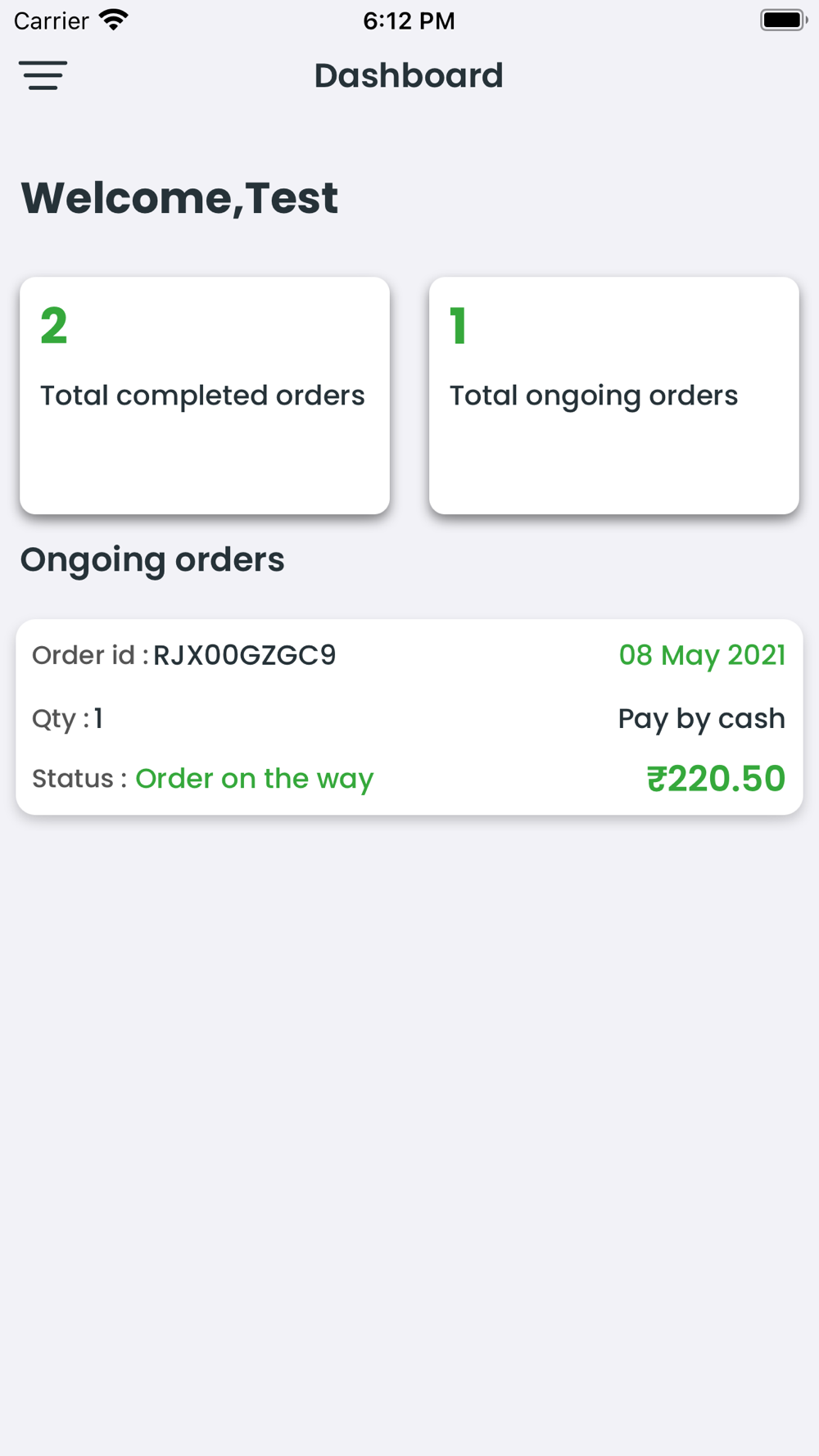819x1456 pixels.
Task: Tap the green ongoing count 1
Action: [458, 326]
